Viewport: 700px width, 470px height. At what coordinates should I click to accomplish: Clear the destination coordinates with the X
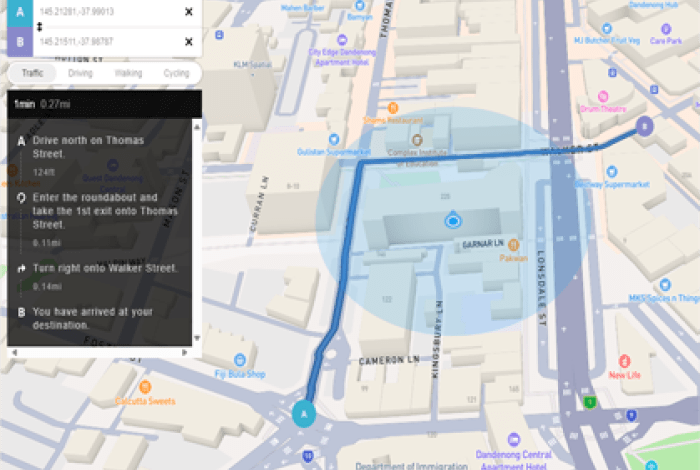coord(189,41)
